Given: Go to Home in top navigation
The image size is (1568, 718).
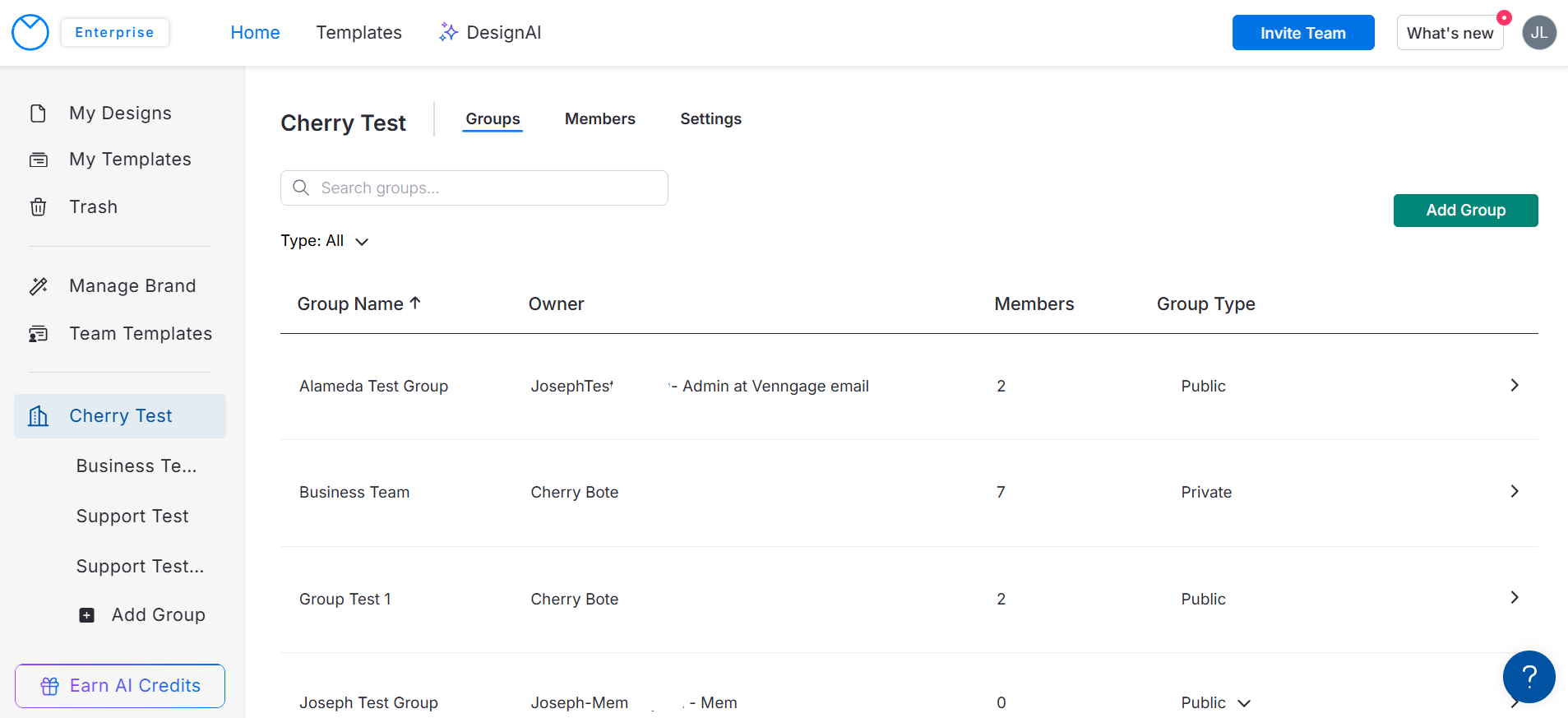Looking at the screenshot, I should 255,32.
